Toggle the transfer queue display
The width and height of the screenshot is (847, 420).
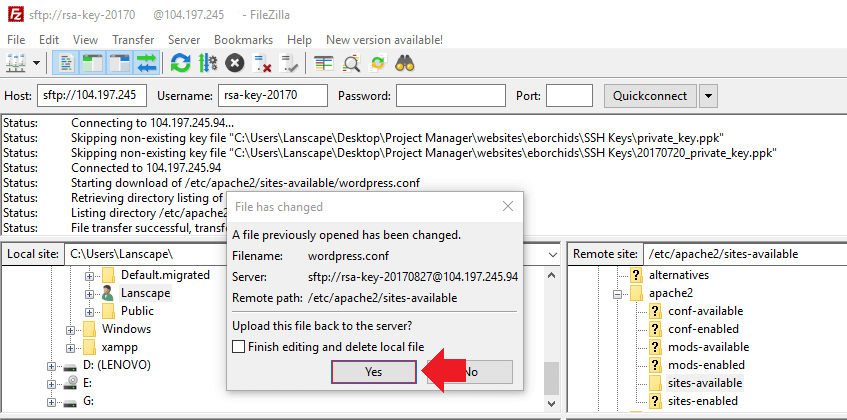tap(145, 63)
